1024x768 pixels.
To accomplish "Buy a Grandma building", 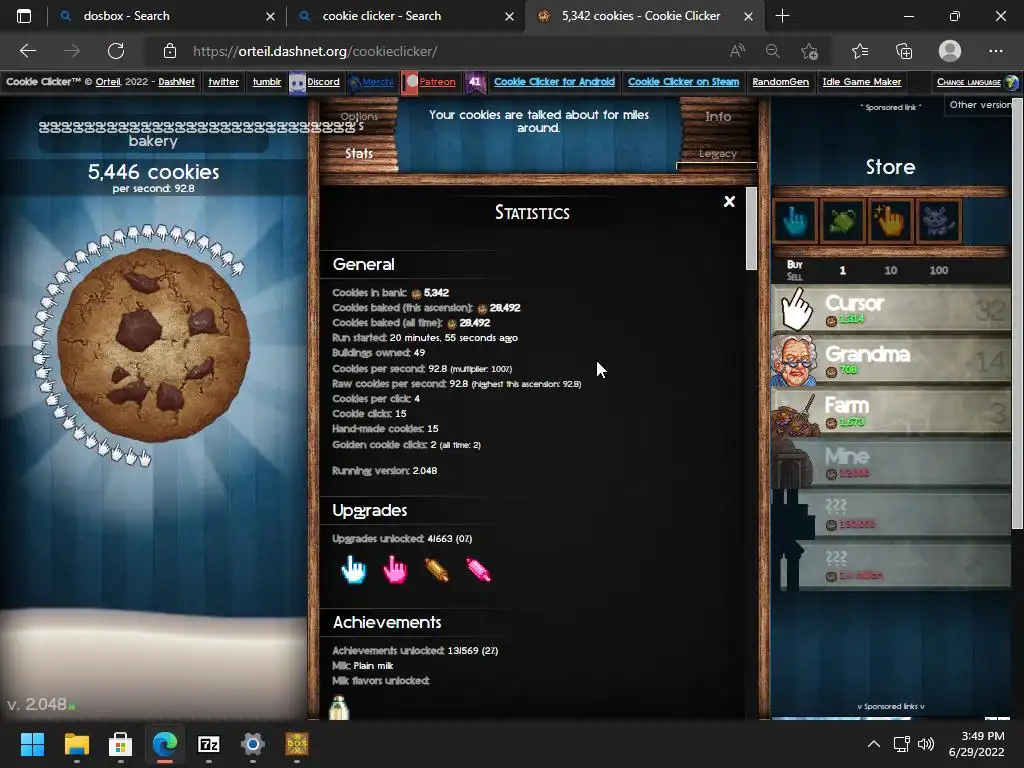I will (x=891, y=360).
